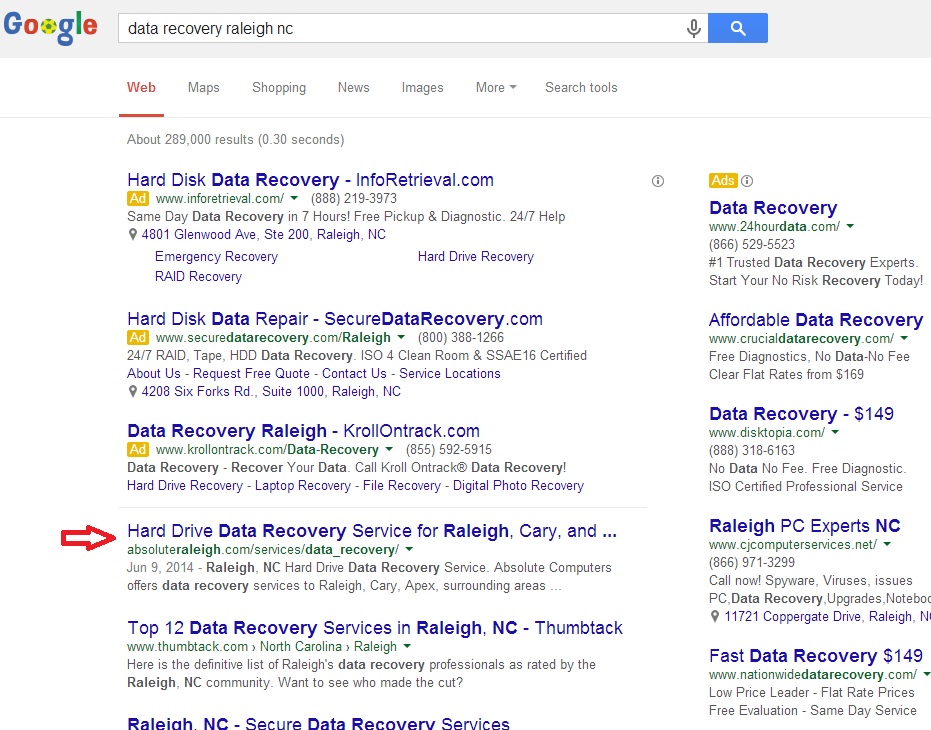Open info icon beside InfoRetrieval ad
This screenshot has height=730, width=931.
(658, 181)
